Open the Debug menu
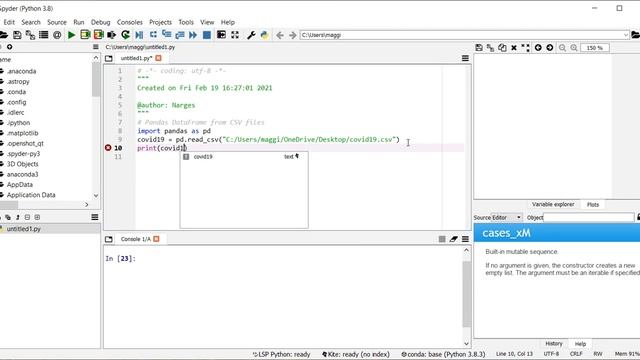Viewport: 640px width, 360px height. [x=100, y=22]
